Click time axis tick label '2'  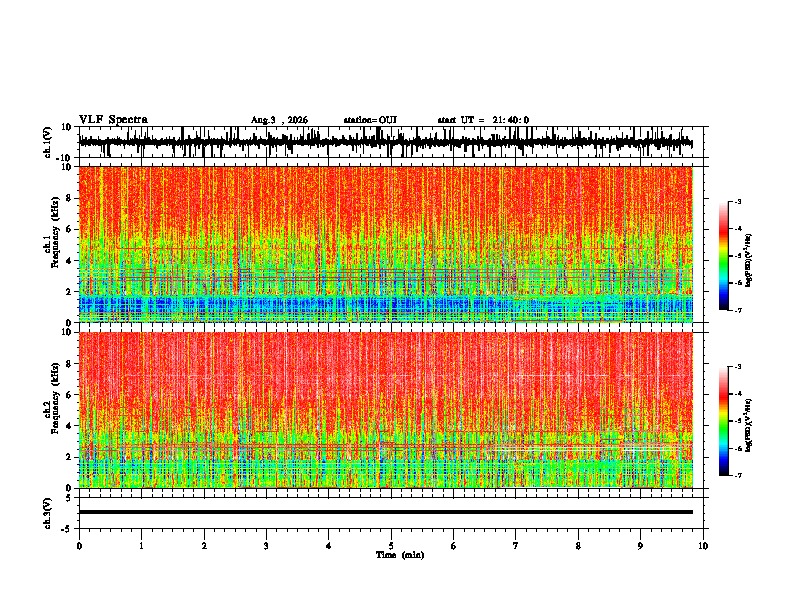click(204, 546)
